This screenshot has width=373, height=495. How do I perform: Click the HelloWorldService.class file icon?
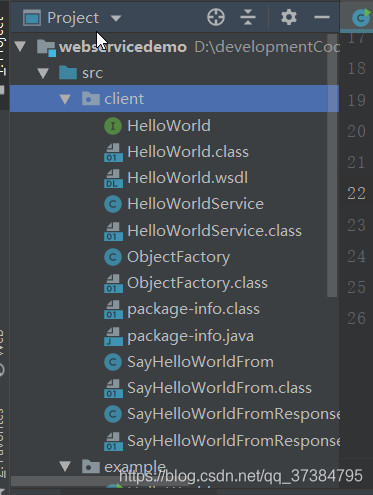click(113, 231)
